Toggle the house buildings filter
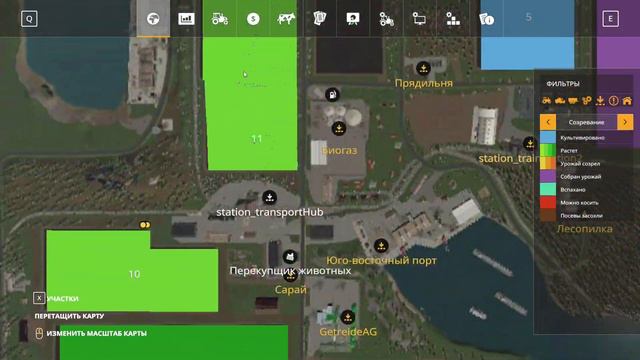Screen dimensions: 640x360 coord(627,100)
